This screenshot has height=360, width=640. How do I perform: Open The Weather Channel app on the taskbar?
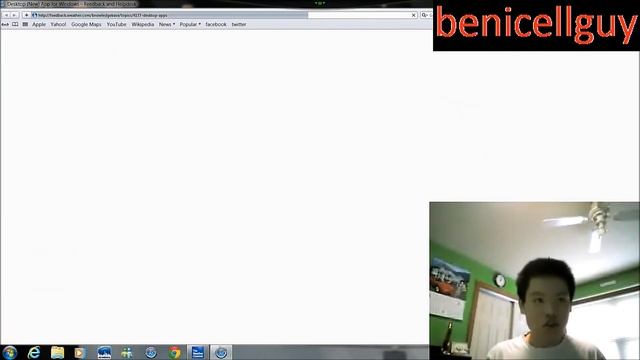(198, 353)
